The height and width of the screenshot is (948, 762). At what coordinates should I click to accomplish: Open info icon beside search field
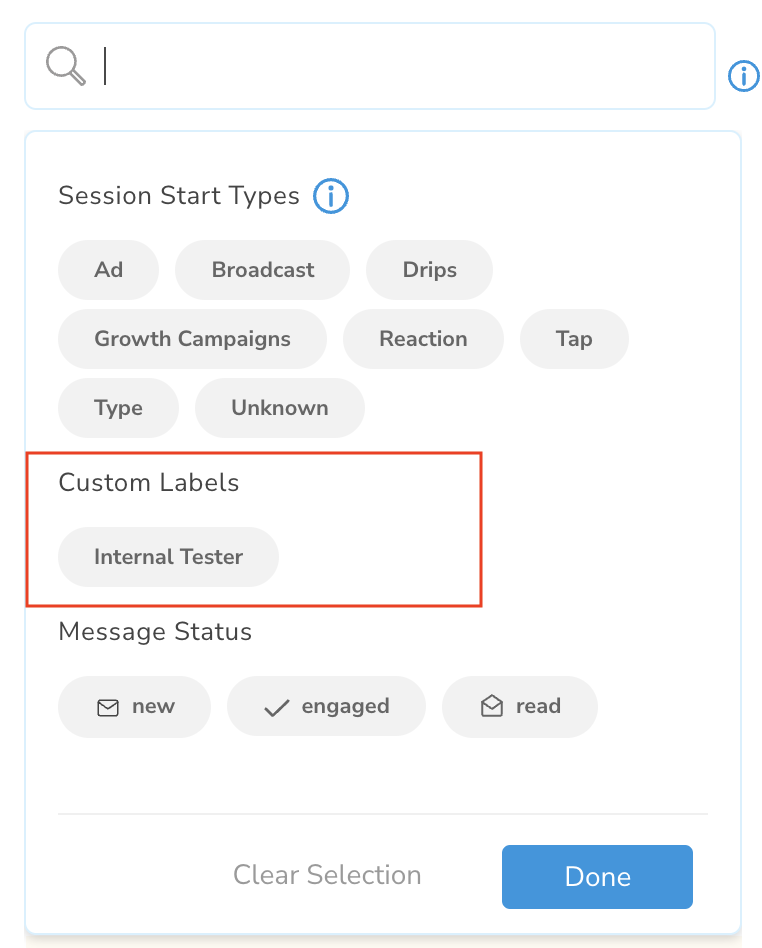[743, 76]
